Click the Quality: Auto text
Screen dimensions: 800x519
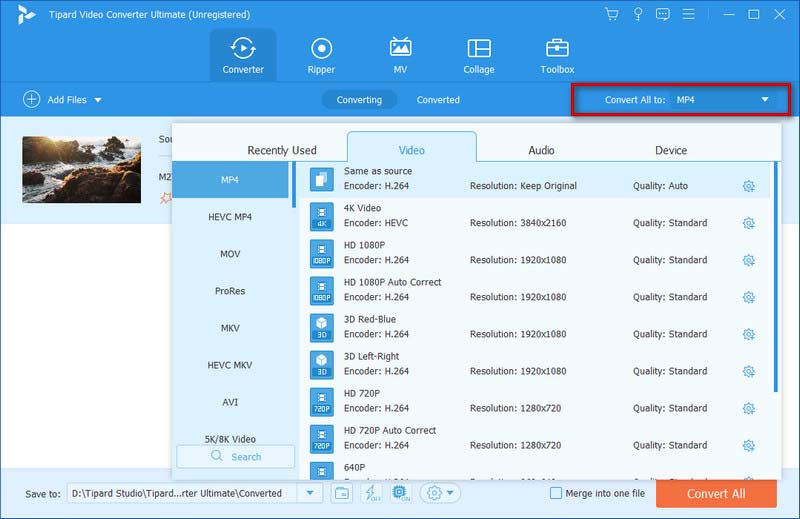point(660,186)
